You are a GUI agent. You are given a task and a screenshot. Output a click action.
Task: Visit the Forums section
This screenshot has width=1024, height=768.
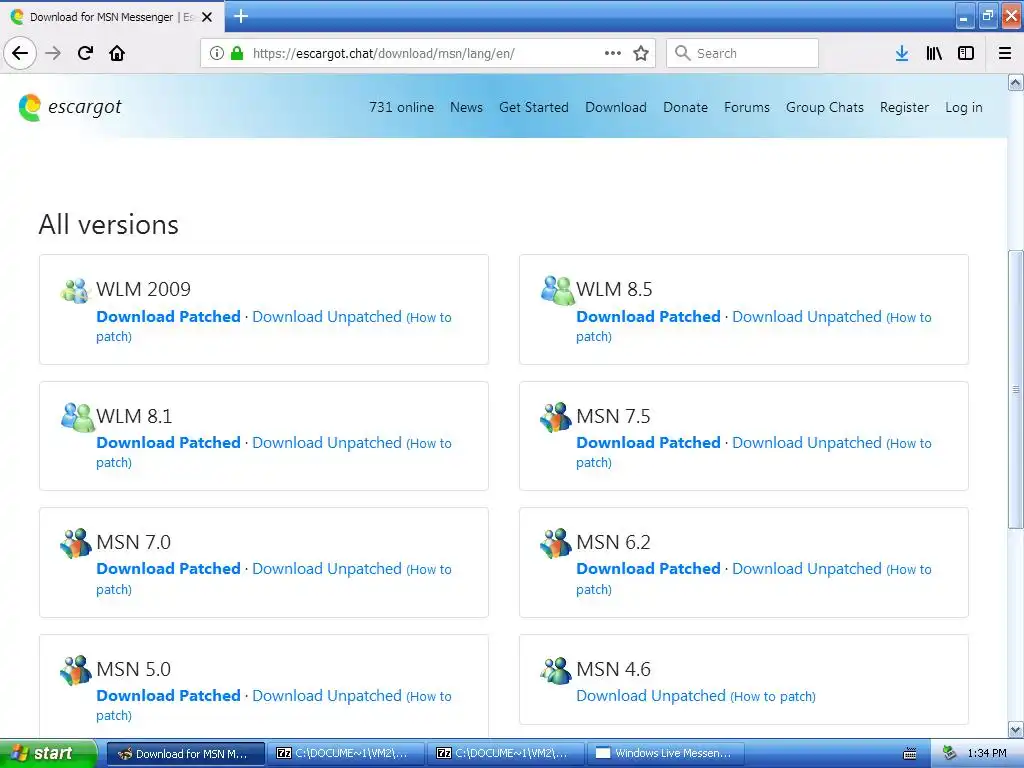click(746, 107)
